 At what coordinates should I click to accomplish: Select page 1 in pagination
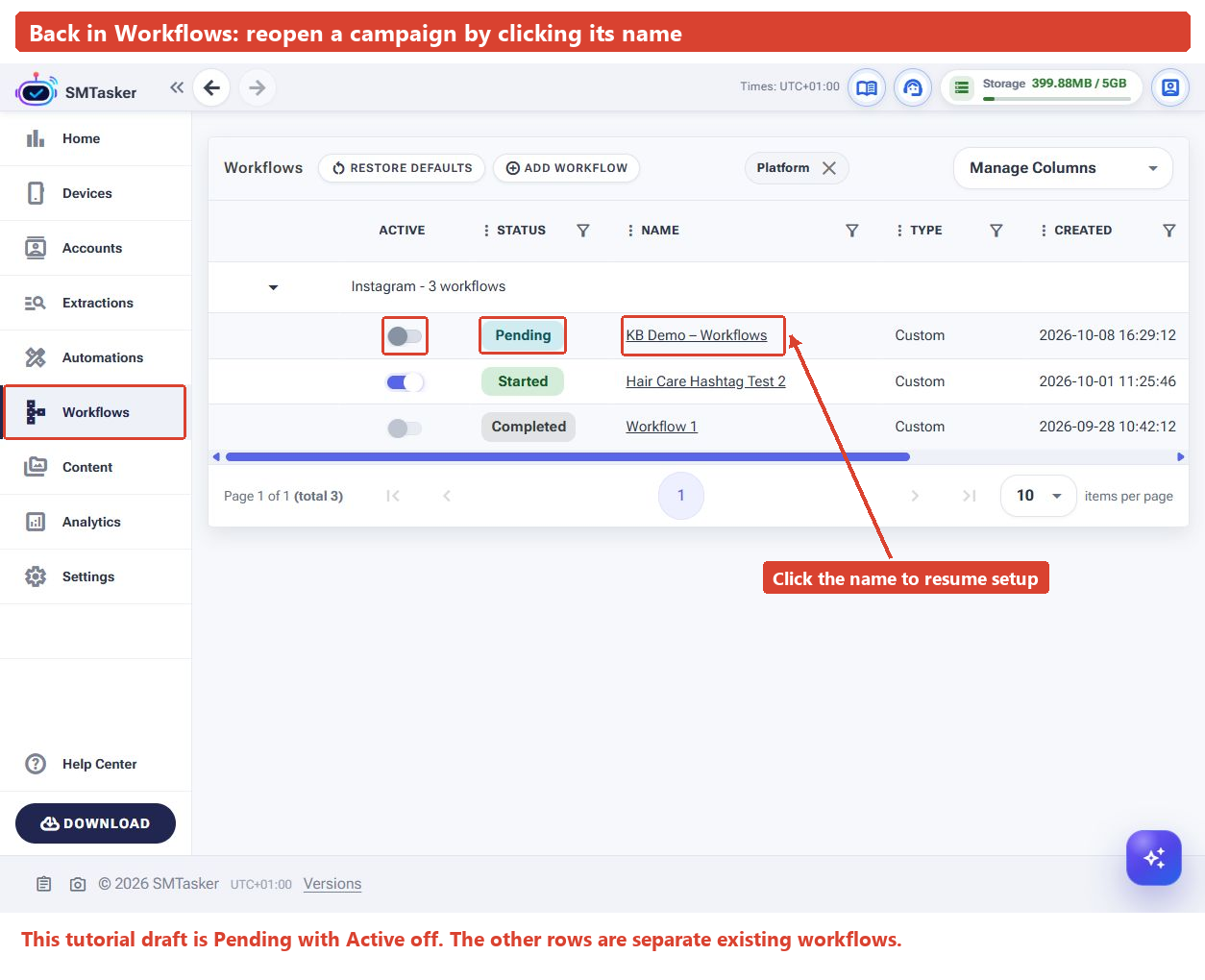point(681,496)
